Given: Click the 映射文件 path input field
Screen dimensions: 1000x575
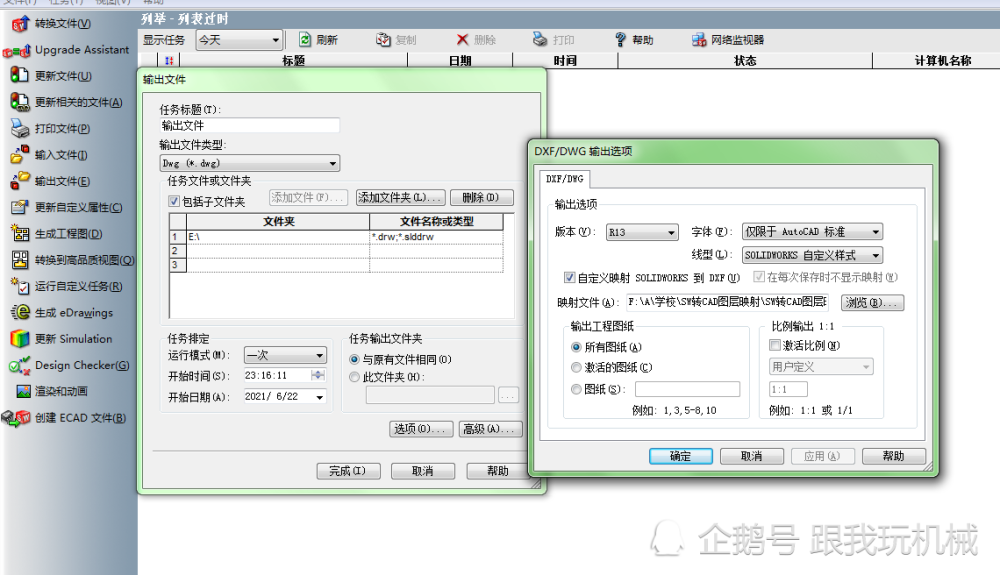Looking at the screenshot, I should pos(727,302).
